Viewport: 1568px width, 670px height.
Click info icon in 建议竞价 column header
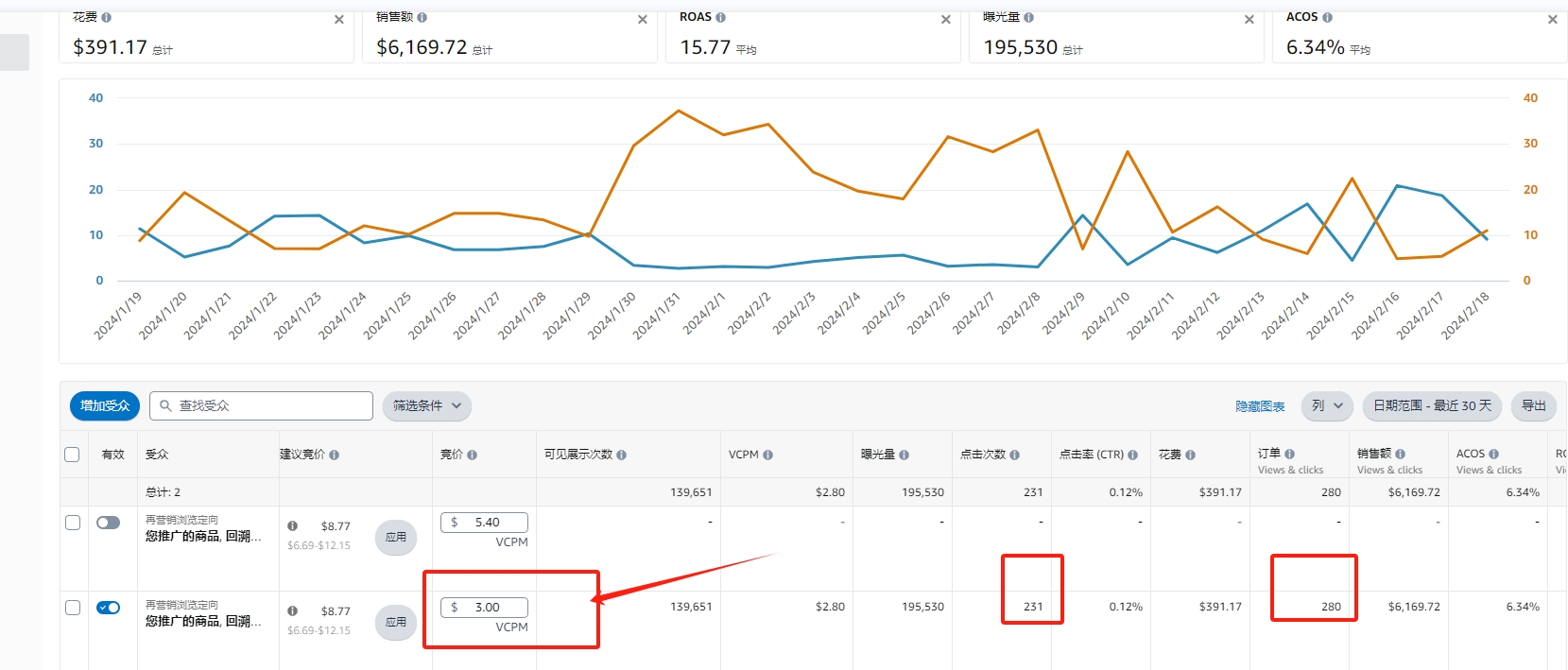pos(335,455)
